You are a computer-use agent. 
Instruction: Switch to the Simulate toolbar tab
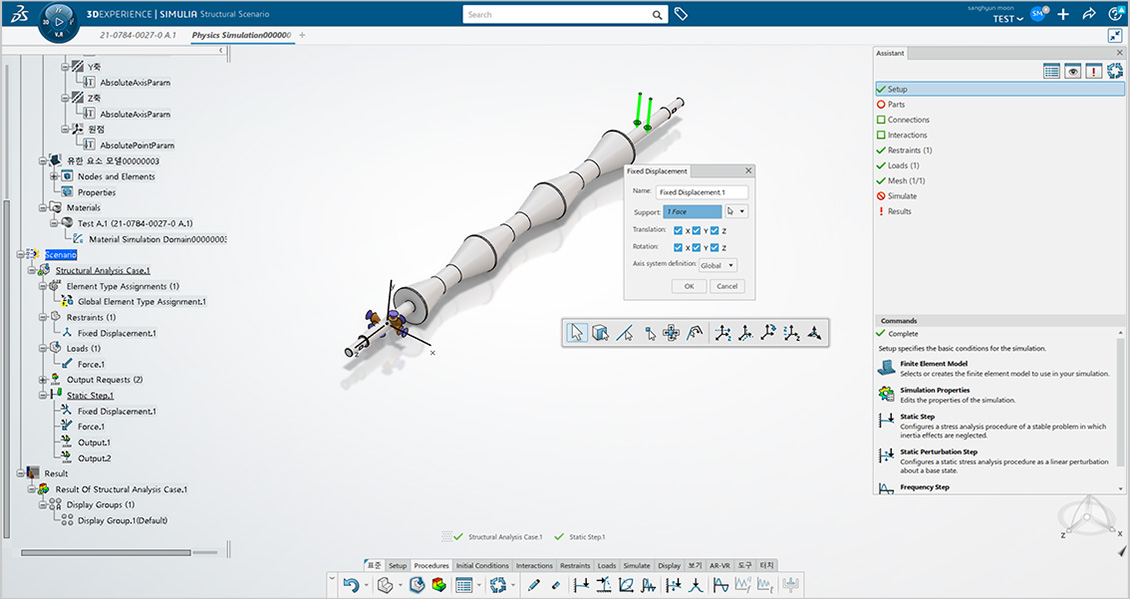(x=636, y=566)
